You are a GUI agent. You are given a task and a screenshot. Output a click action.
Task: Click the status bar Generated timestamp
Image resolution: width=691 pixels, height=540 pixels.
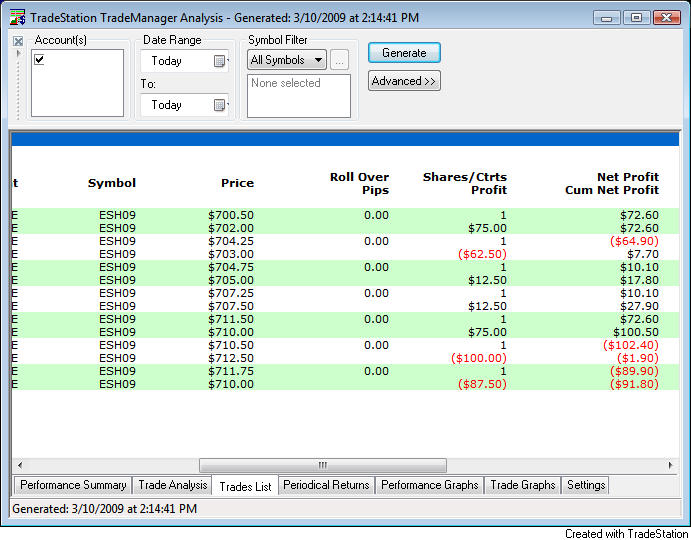pyautogui.click(x=104, y=509)
